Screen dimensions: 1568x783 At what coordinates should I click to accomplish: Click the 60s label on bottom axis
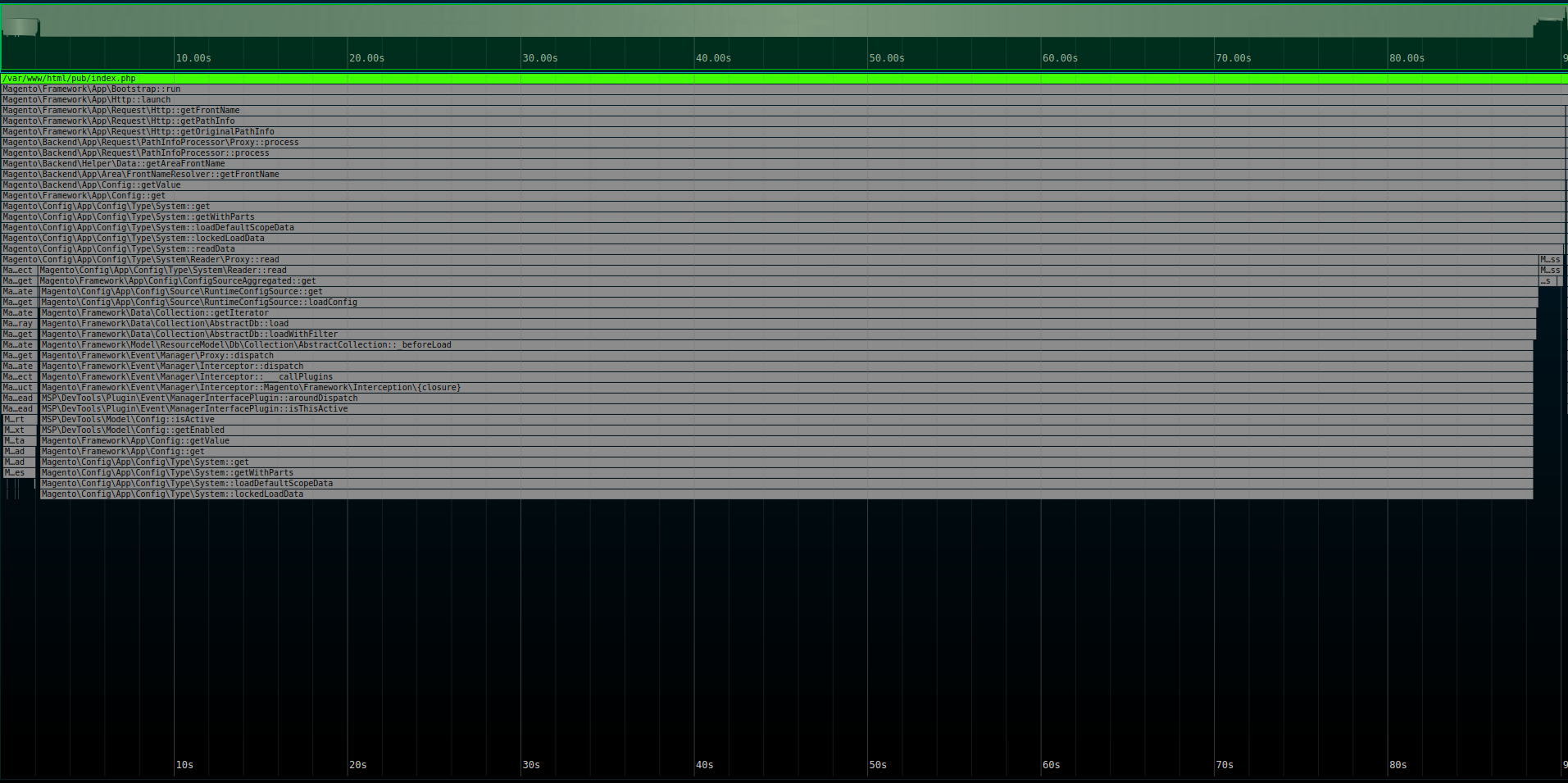pyautogui.click(x=1052, y=765)
